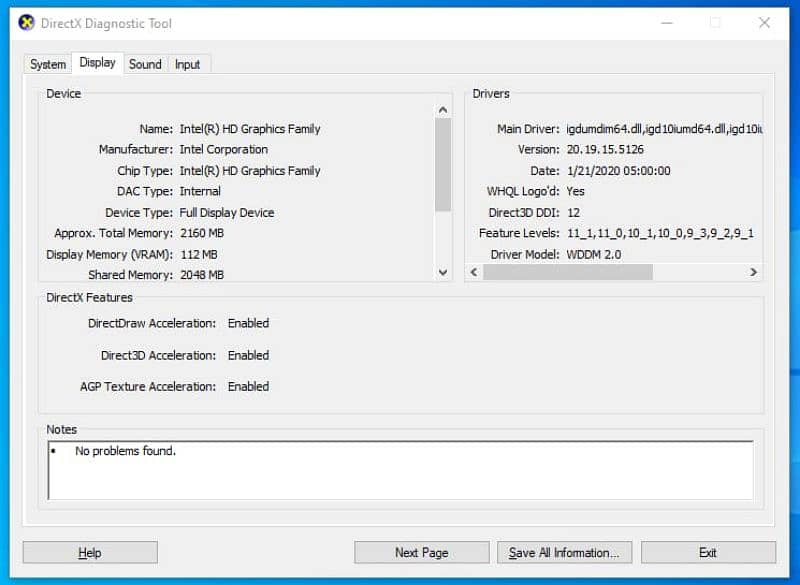
Task: Close the DirectX Diagnostic Tool window
Action: point(764,22)
